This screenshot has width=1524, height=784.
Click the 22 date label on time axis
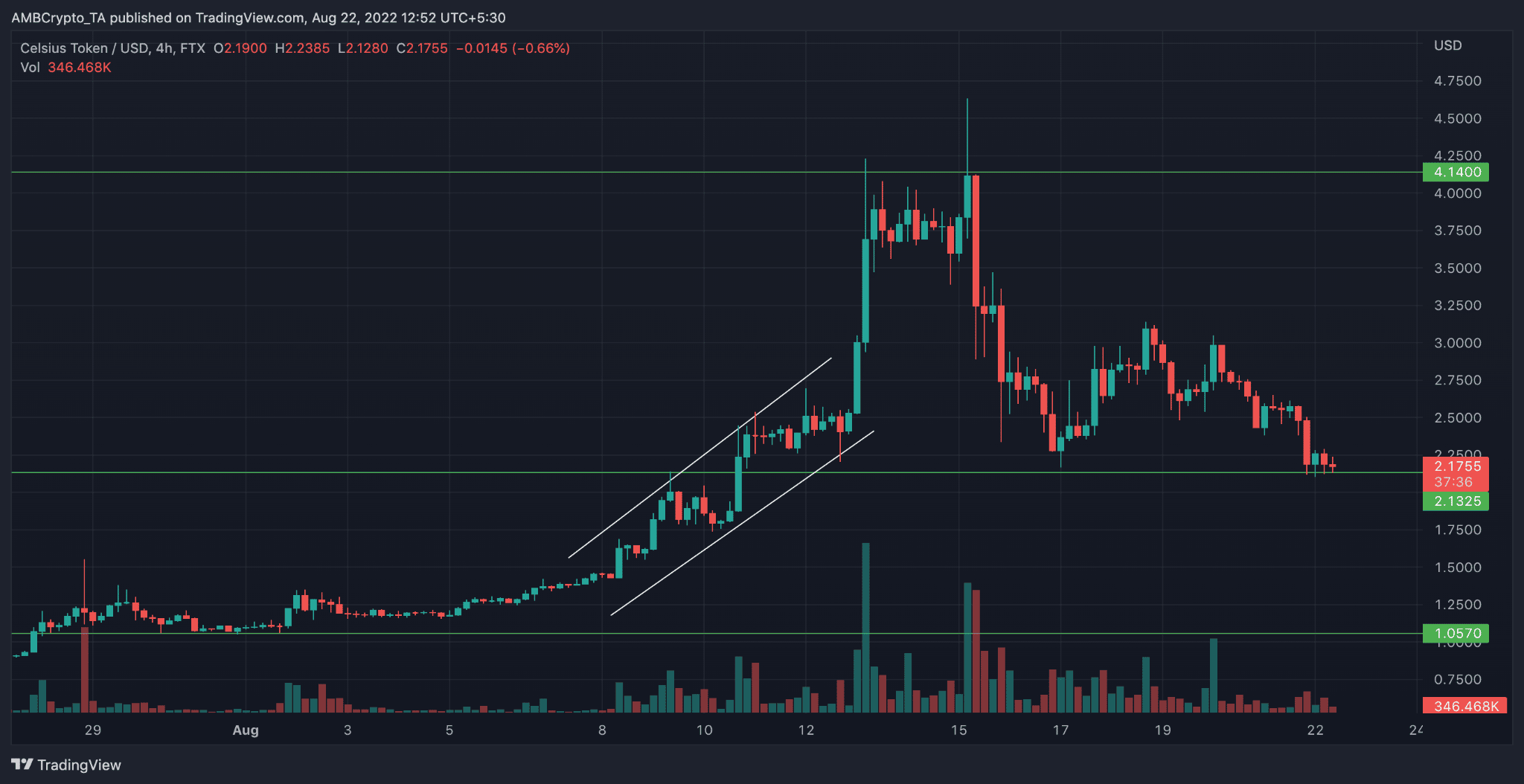tap(1315, 730)
